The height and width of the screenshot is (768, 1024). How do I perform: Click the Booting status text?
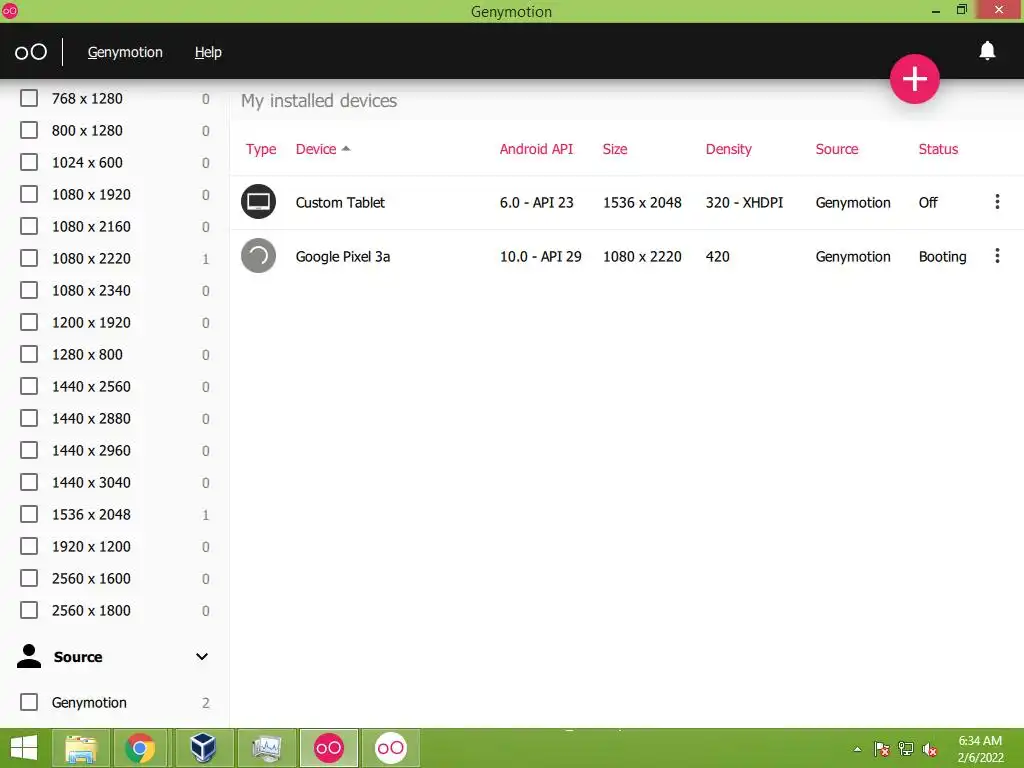[x=942, y=257]
